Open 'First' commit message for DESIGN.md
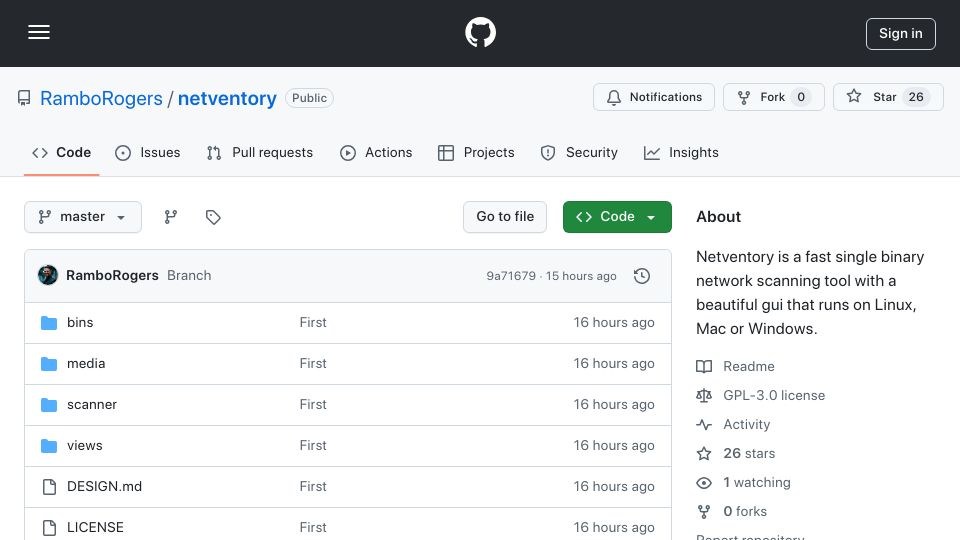960x540 pixels. pos(313,487)
